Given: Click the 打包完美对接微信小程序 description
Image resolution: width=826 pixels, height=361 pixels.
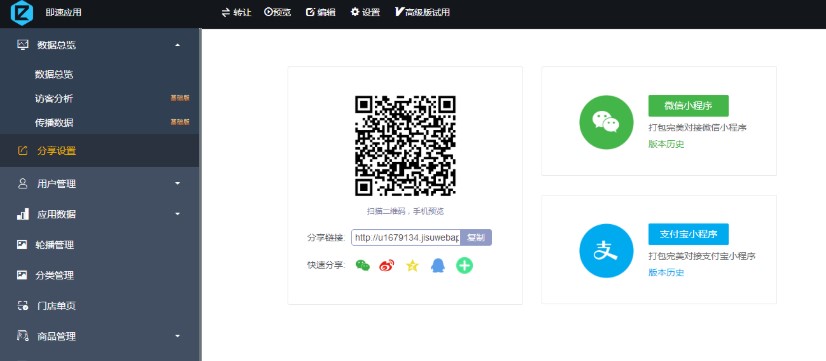Looking at the screenshot, I should point(697,127).
